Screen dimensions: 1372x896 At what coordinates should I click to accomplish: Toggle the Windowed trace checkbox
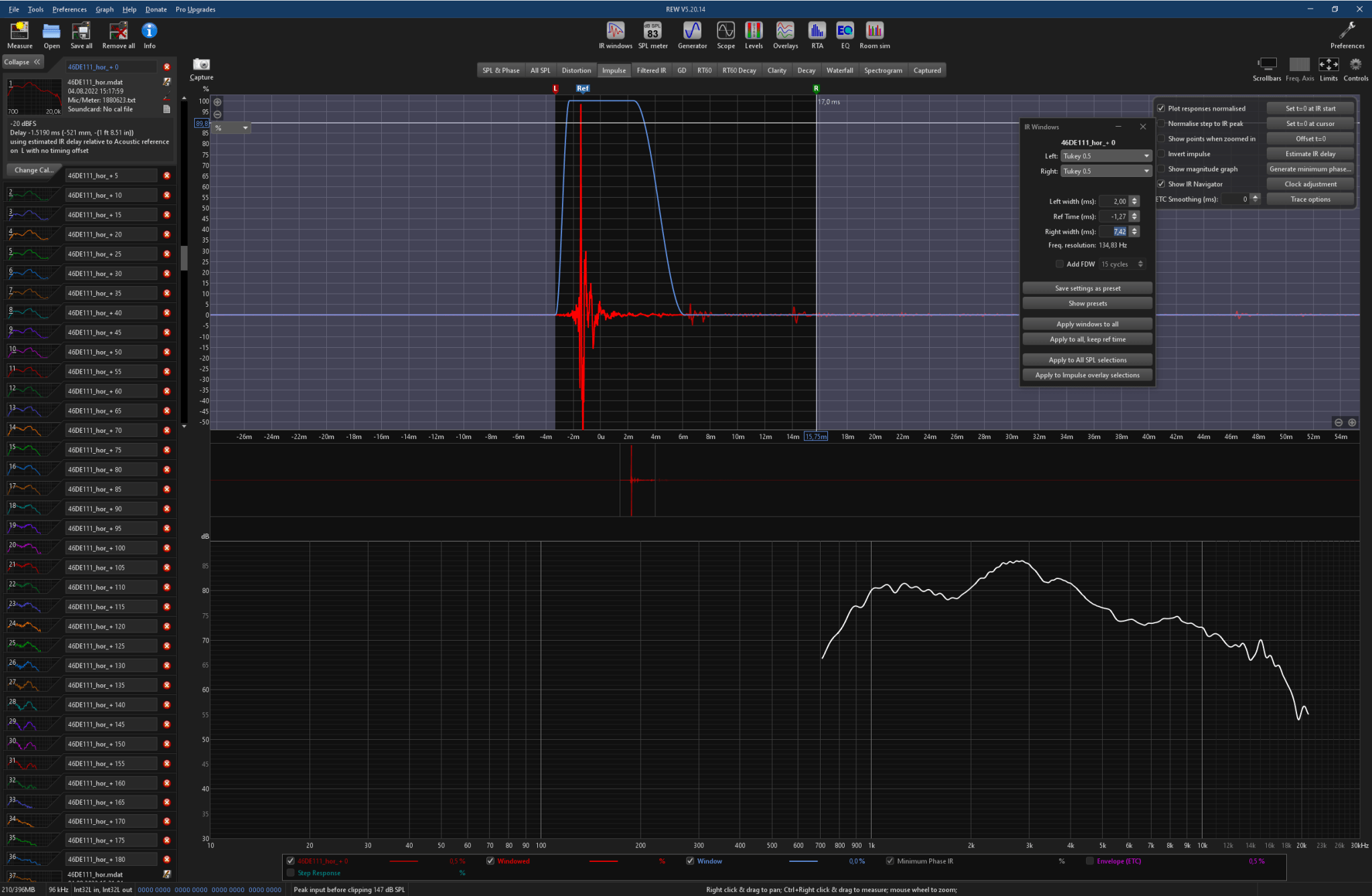(x=490, y=861)
